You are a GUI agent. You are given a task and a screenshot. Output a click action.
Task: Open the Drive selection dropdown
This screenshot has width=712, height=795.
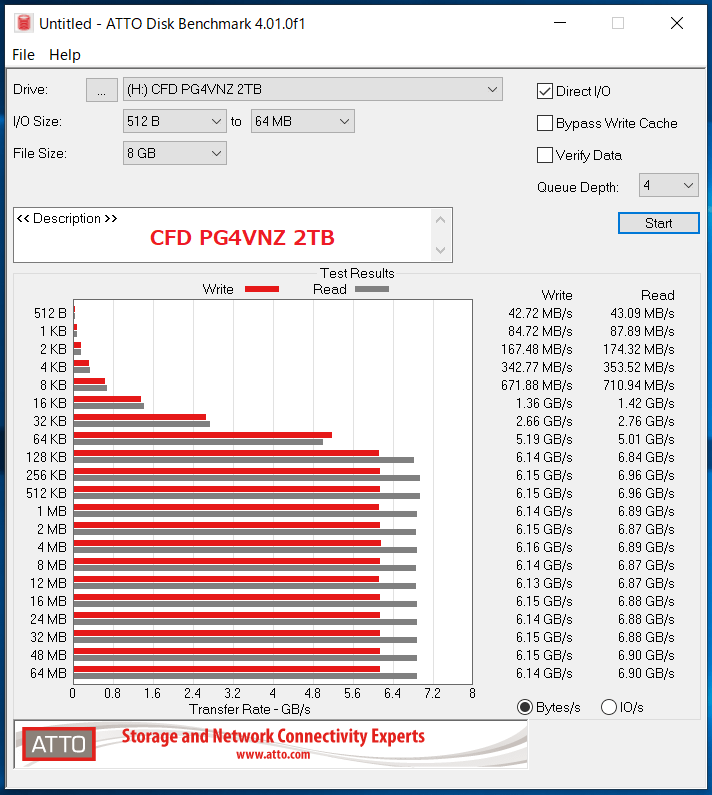click(x=312, y=89)
